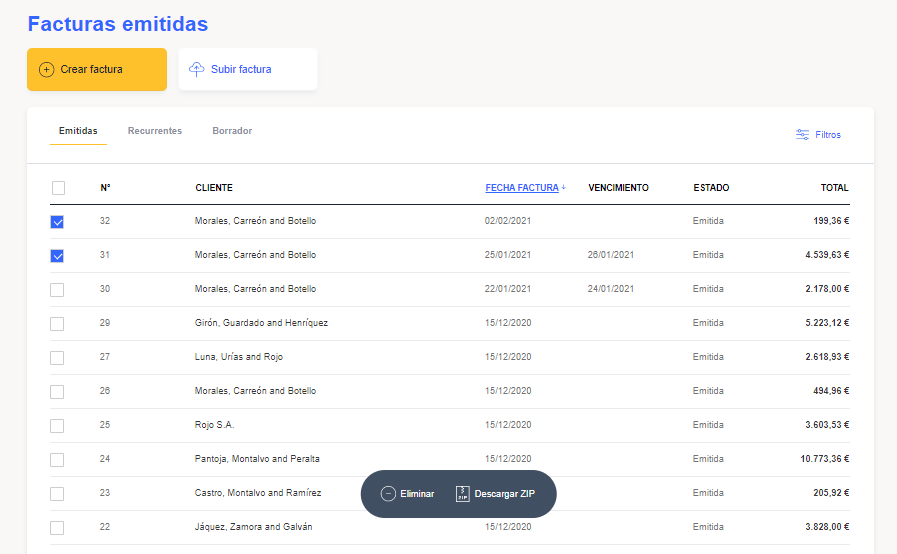Viewport: 897px width, 554px height.
Task: Click the sort arrow next to Fecha Factura
Action: (563, 187)
